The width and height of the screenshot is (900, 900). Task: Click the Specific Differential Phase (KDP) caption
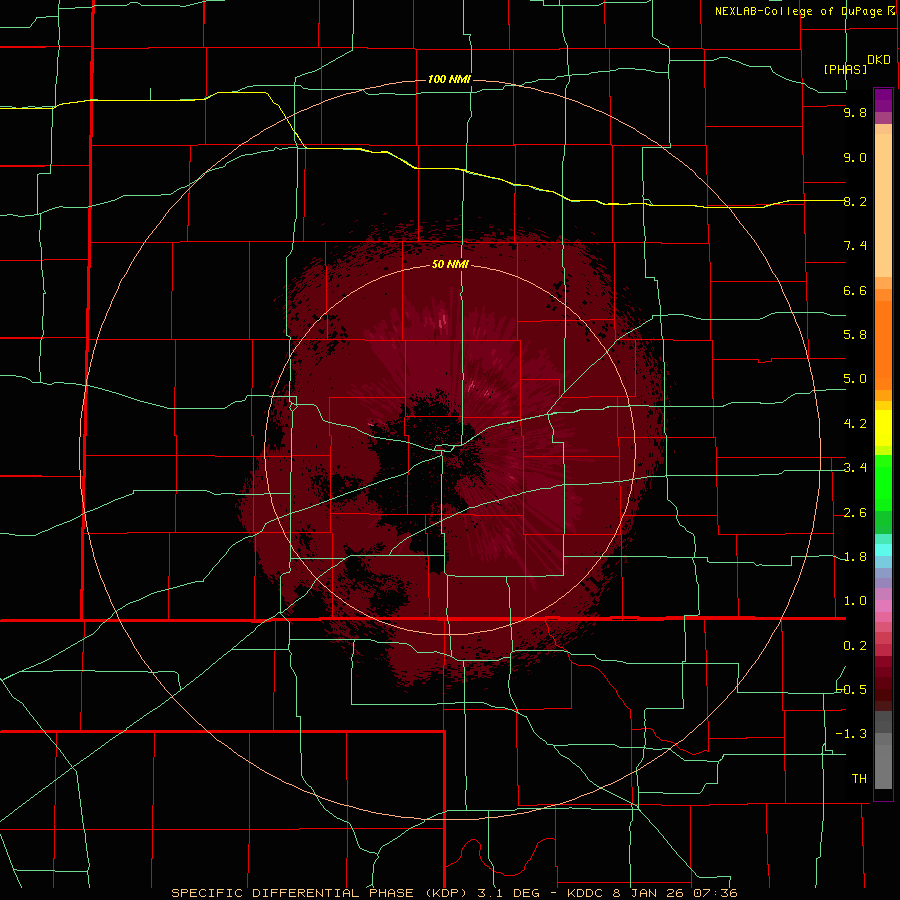pos(454,893)
